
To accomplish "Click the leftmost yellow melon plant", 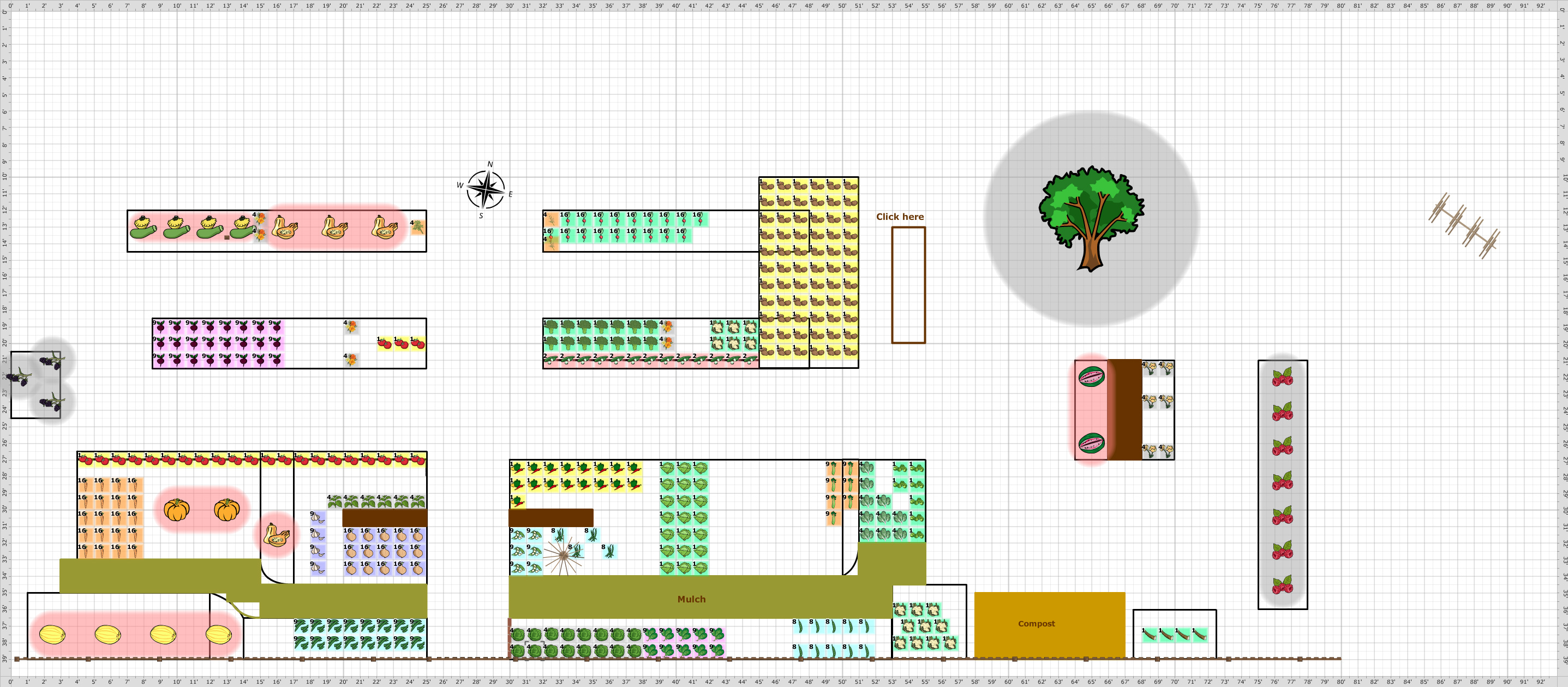I will 52,634.
